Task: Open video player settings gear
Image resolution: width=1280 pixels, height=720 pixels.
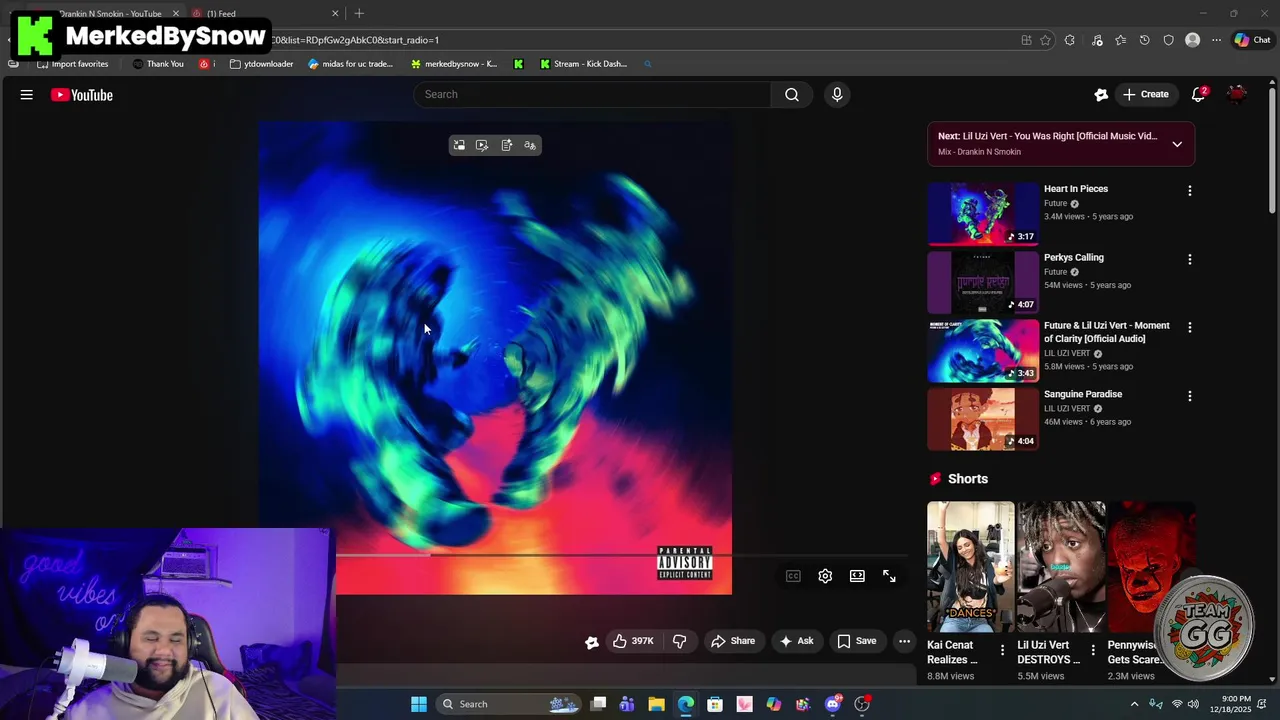Action: tap(825, 576)
